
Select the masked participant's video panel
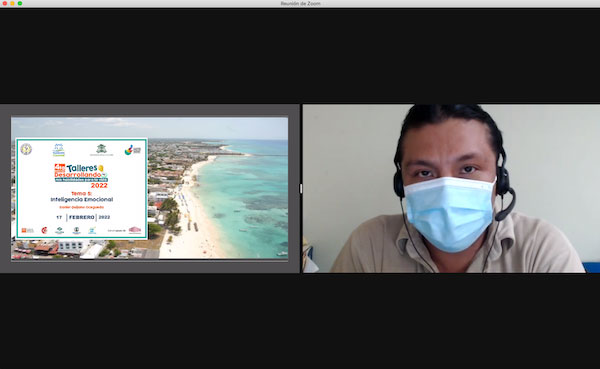coord(451,188)
